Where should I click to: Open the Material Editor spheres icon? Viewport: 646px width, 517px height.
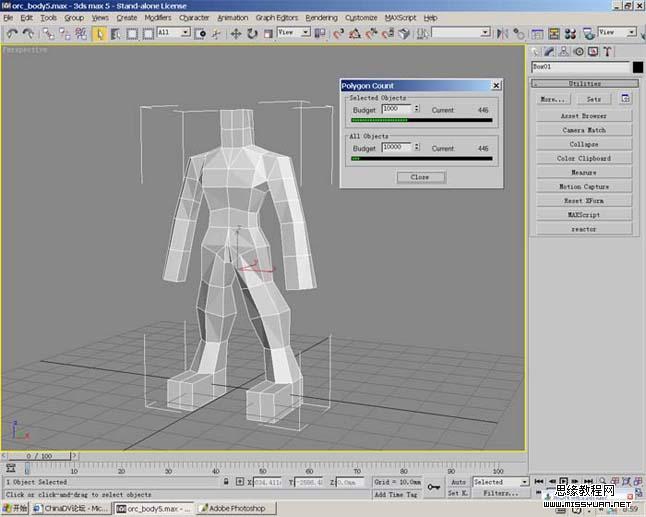click(x=570, y=34)
